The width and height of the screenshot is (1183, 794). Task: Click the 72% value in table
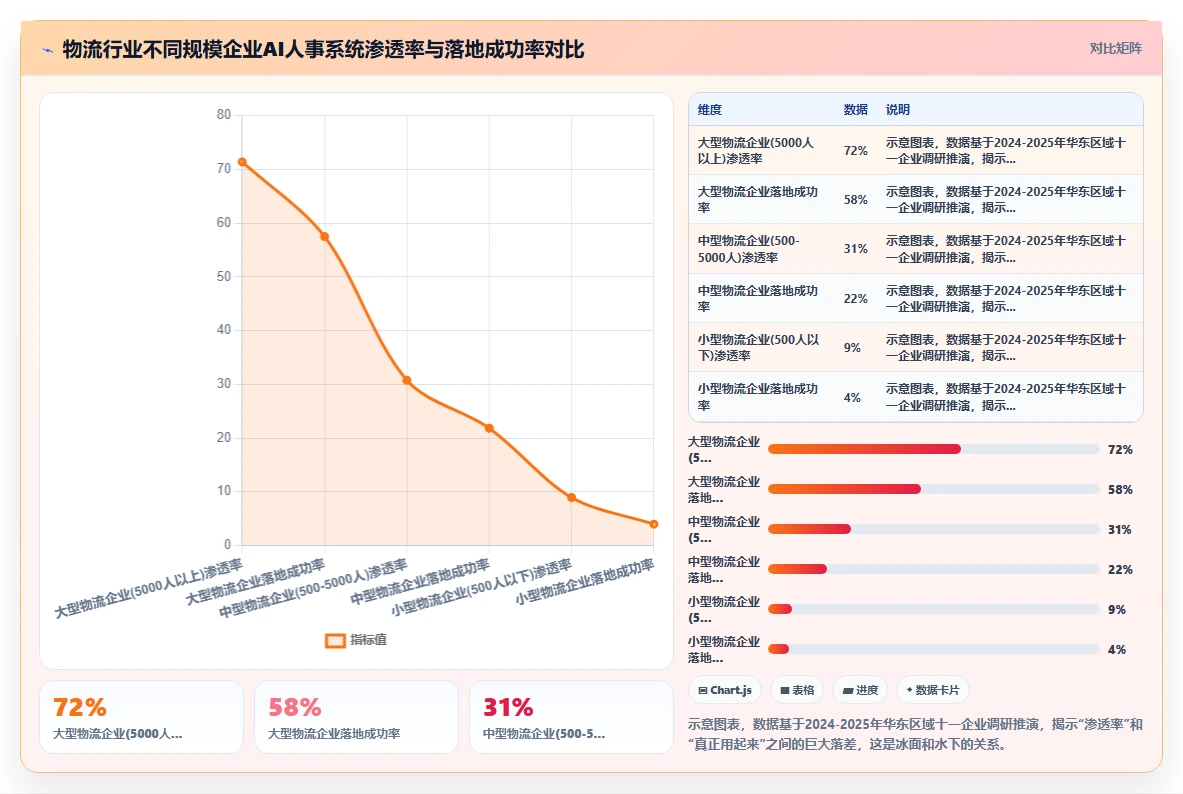[x=855, y=151]
